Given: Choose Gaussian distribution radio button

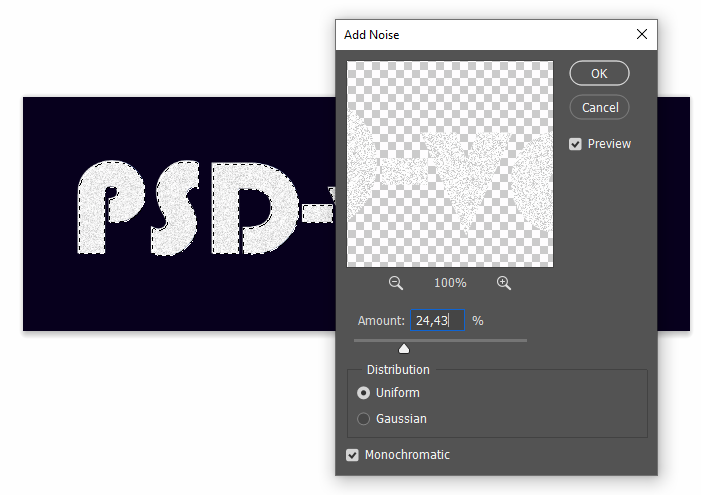Looking at the screenshot, I should 364,419.
